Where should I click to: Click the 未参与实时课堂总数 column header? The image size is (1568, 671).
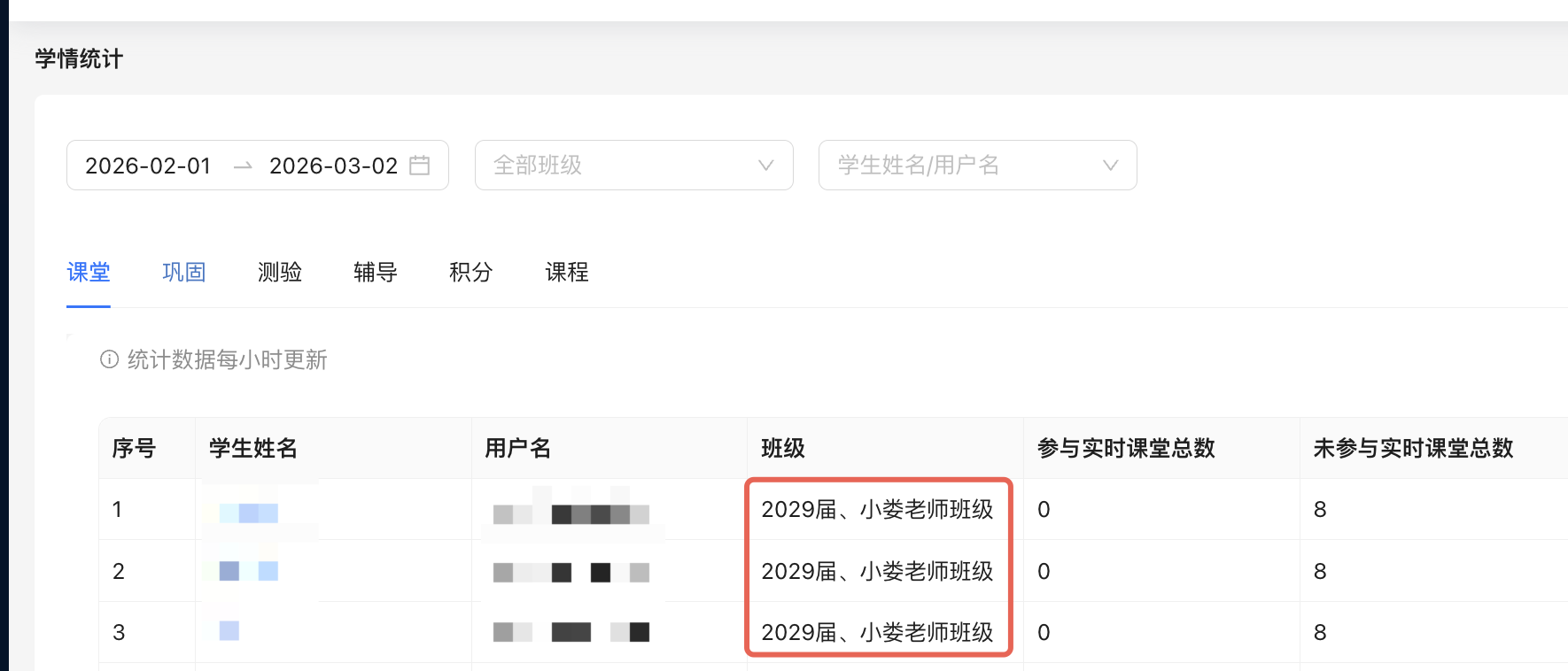(1413, 448)
